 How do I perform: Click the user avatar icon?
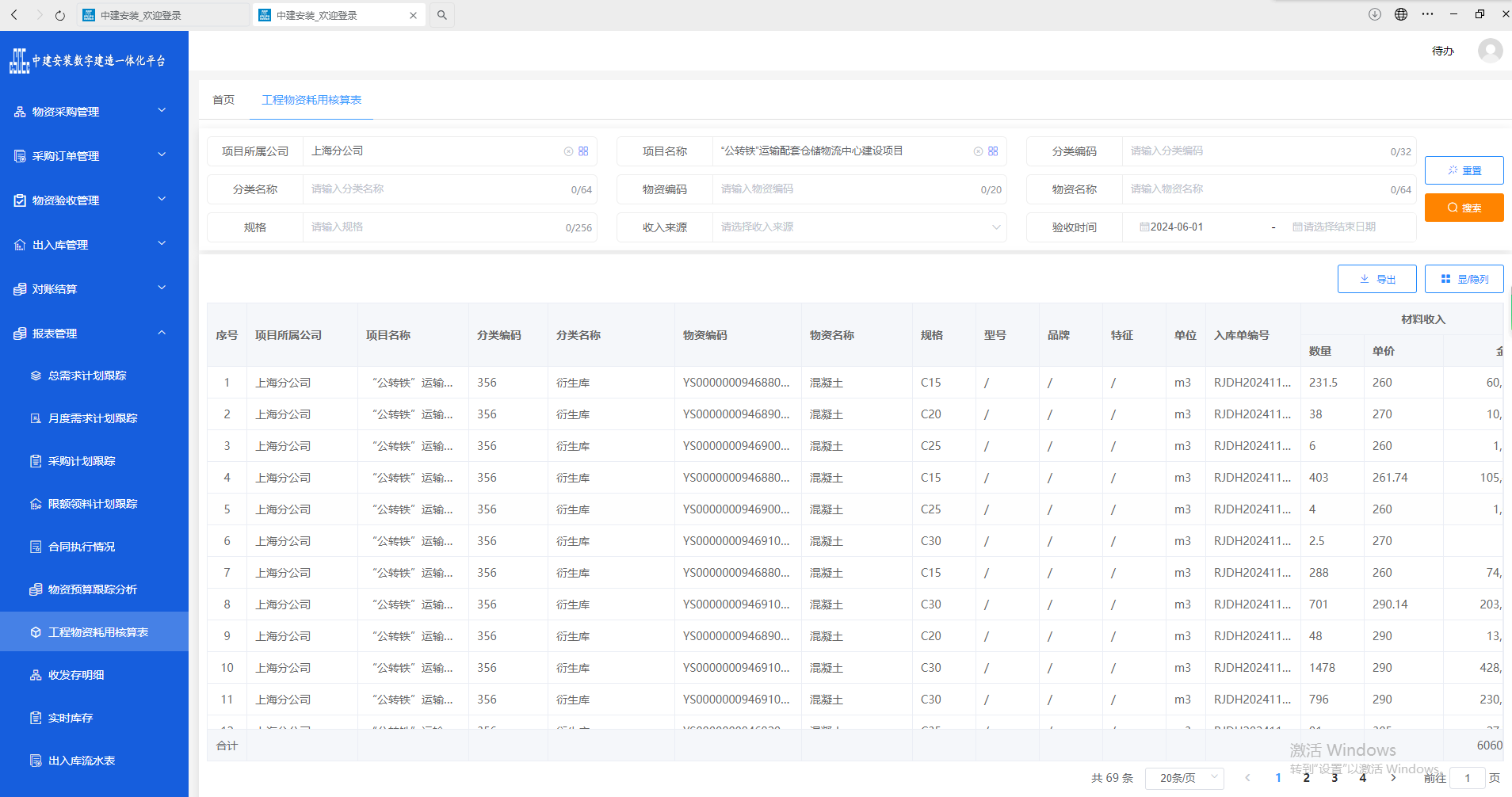point(1490,51)
